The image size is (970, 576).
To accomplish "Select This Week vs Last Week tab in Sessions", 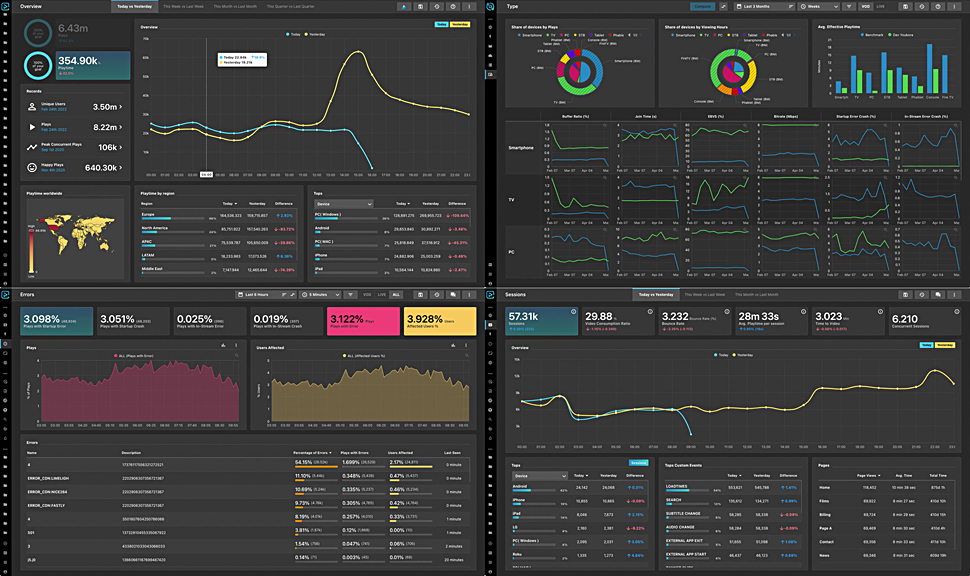I will click(705, 294).
